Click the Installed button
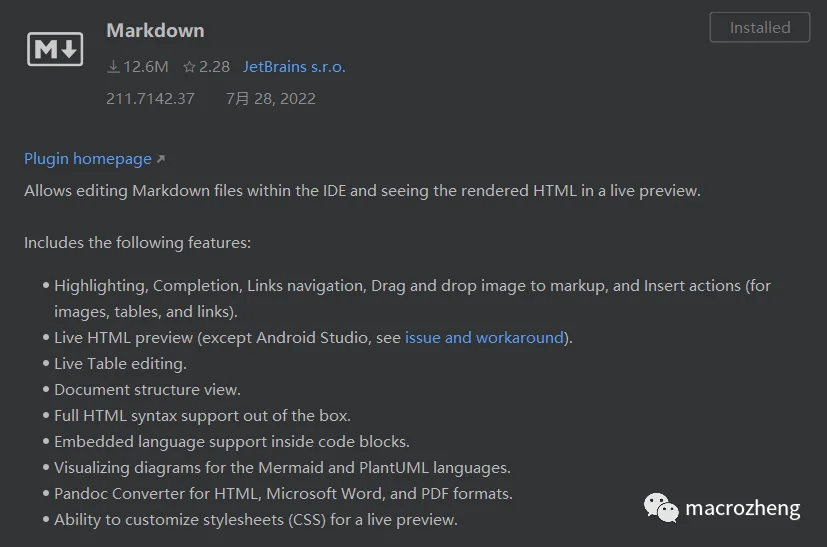 coord(759,27)
